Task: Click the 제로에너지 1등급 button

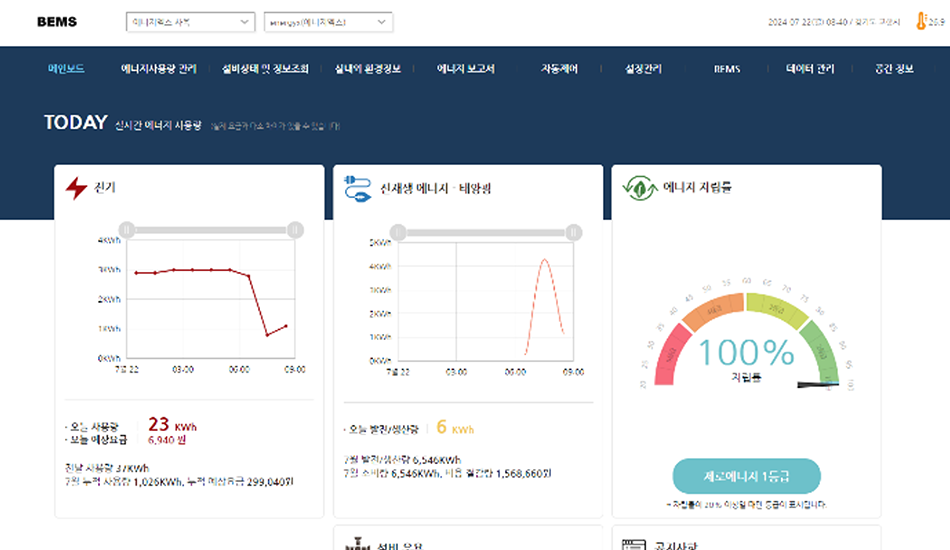Action: 746,475
